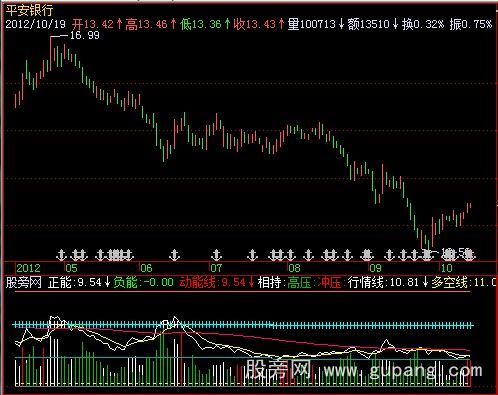Click the red 冲压 indicator label
This screenshot has height=395, width=498.
[x=330, y=283]
